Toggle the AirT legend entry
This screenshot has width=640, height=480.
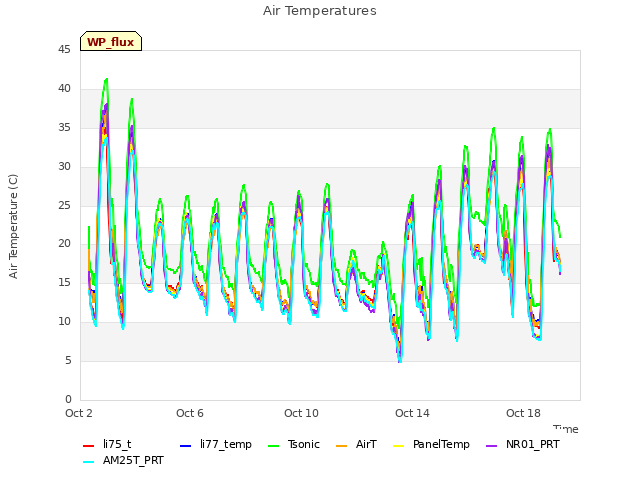tap(356, 444)
